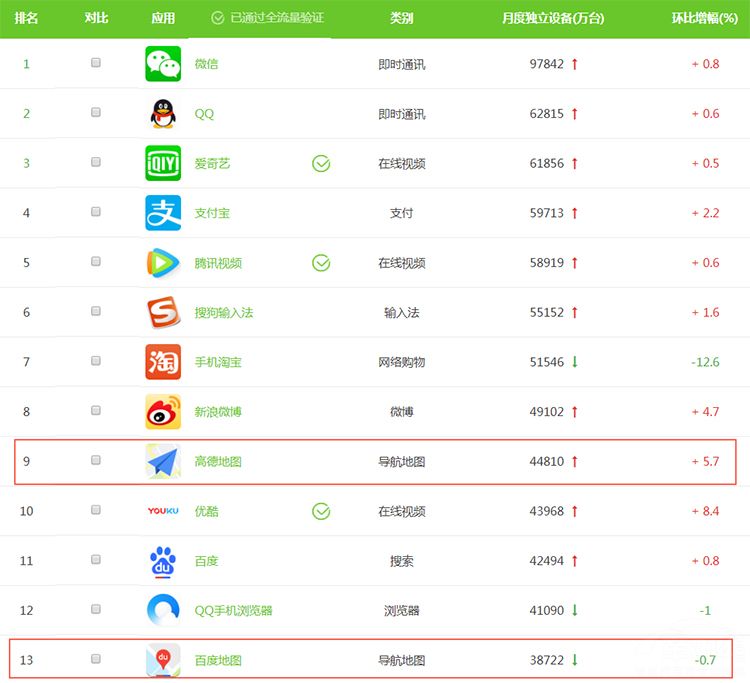The width and height of the screenshot is (750, 683).
Task: Check the compare box for 百度地图
Action: tap(96, 659)
